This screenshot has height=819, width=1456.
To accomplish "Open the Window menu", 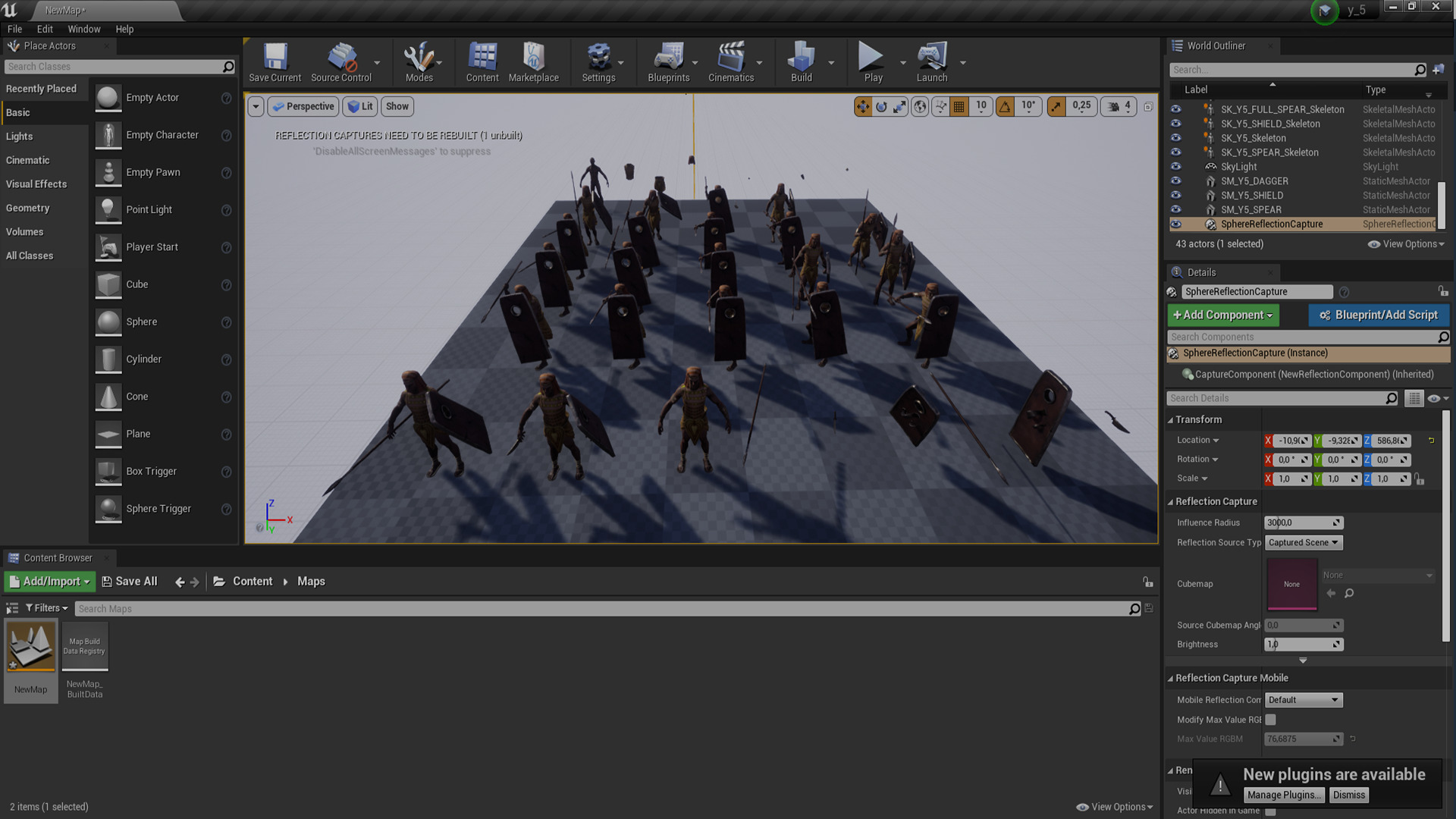I will [83, 29].
